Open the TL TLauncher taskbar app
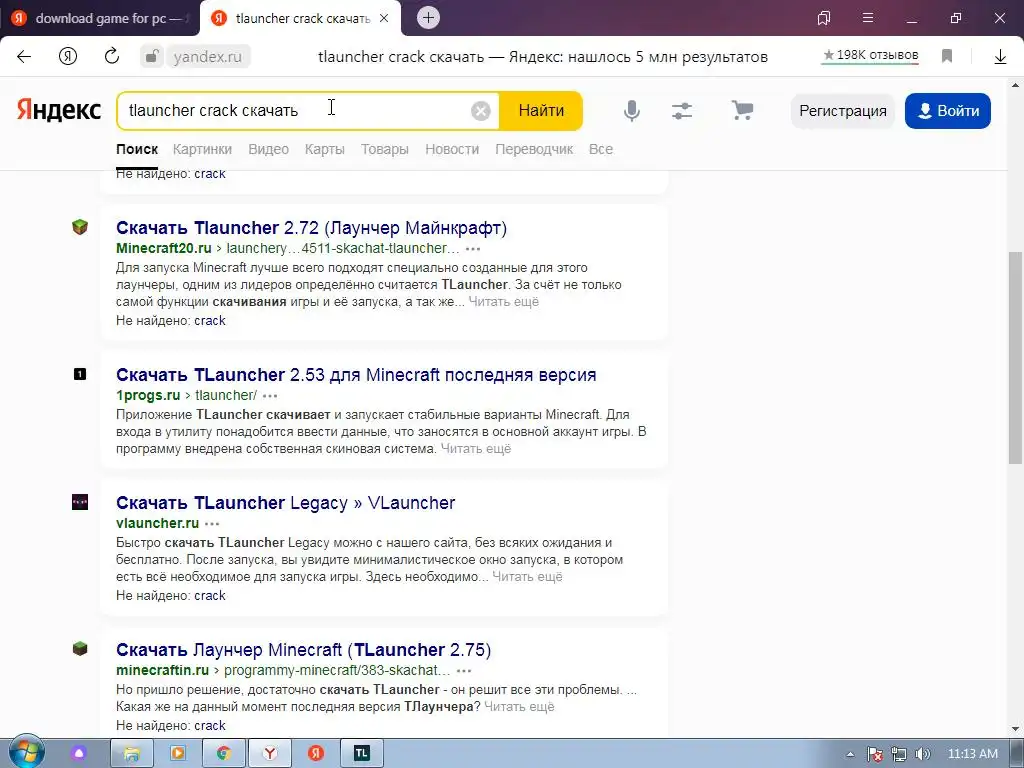The width and height of the screenshot is (1024, 768). coord(362,754)
